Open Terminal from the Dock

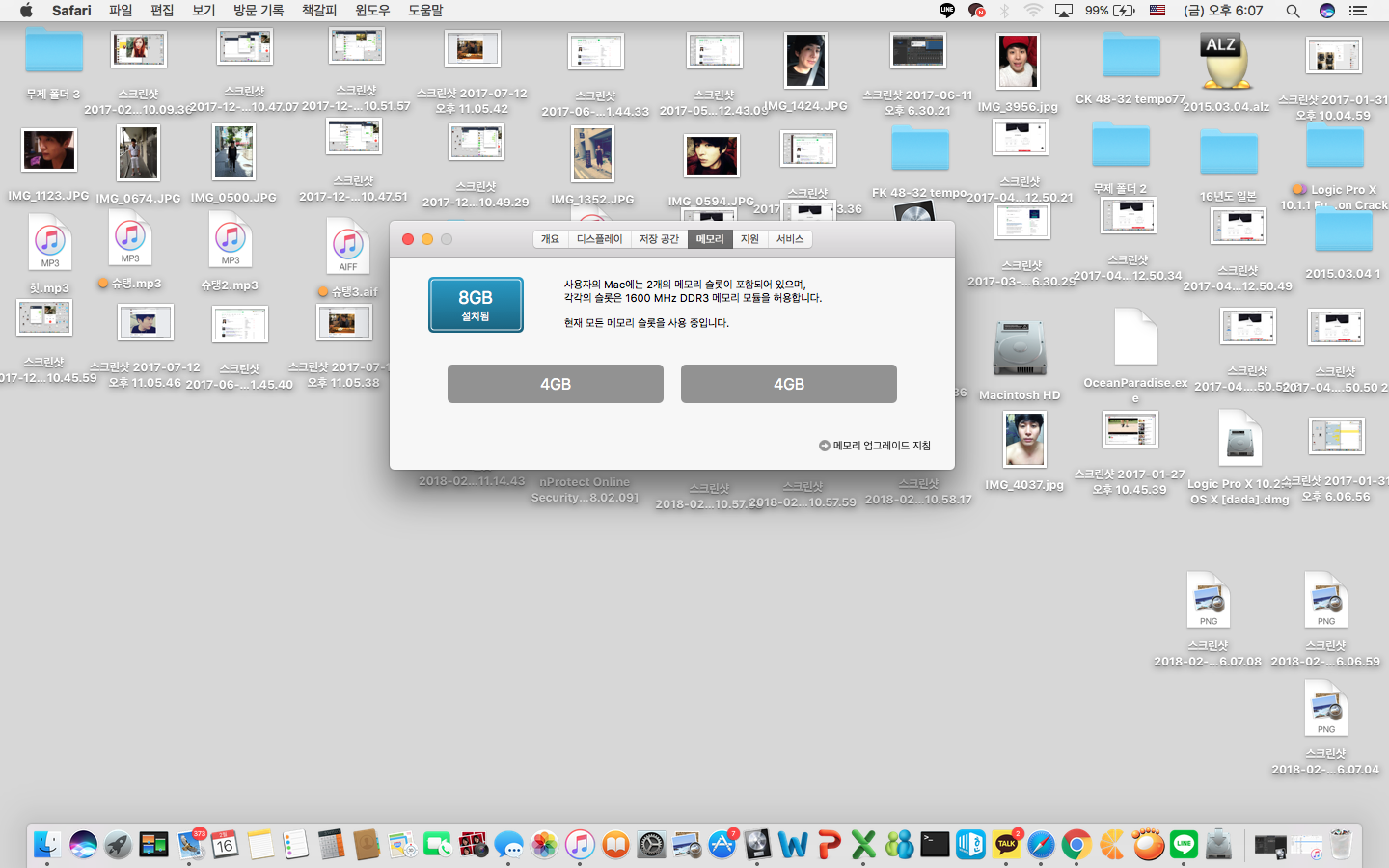tap(935, 845)
